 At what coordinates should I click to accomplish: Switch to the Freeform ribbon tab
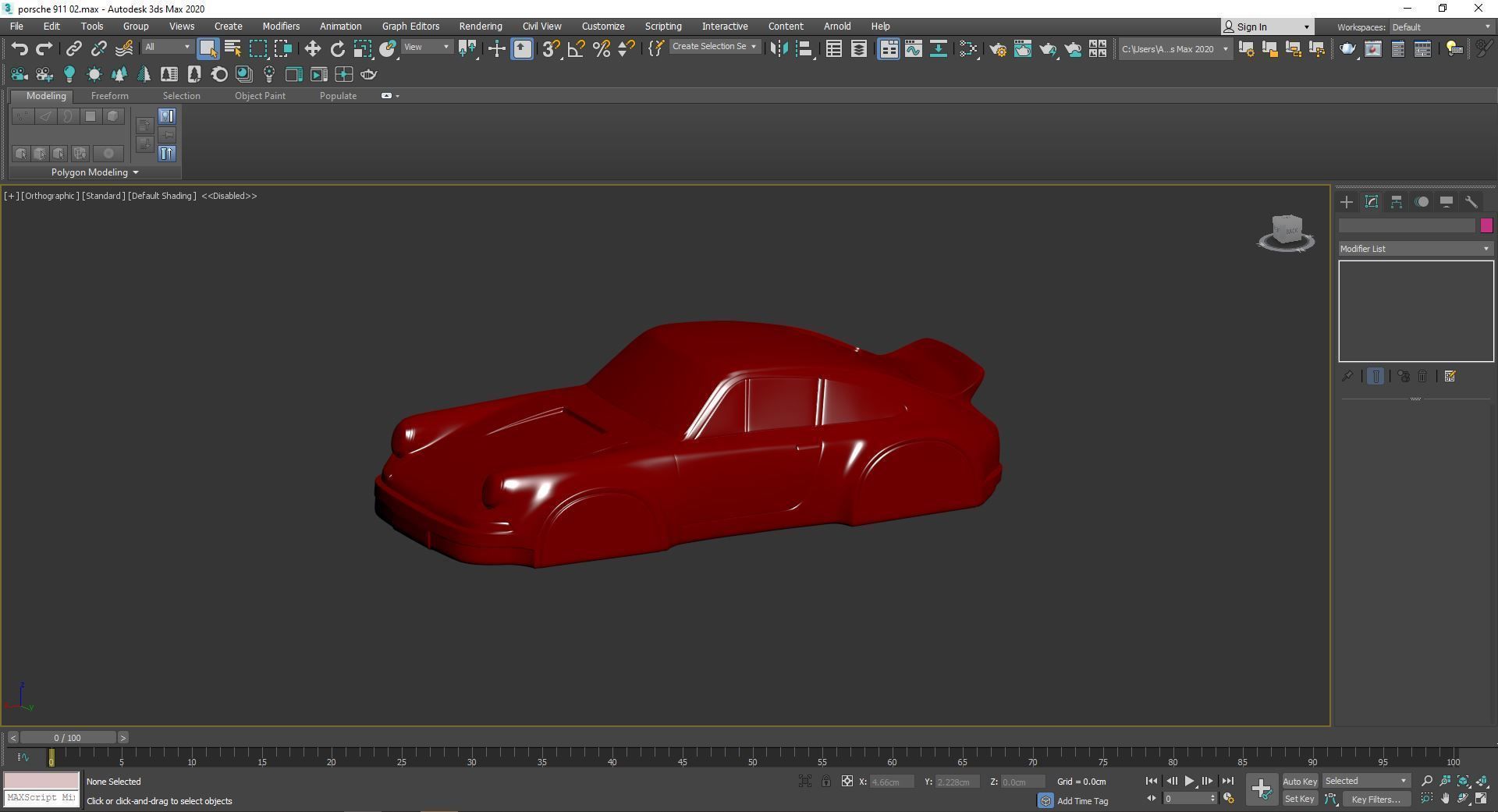click(109, 96)
